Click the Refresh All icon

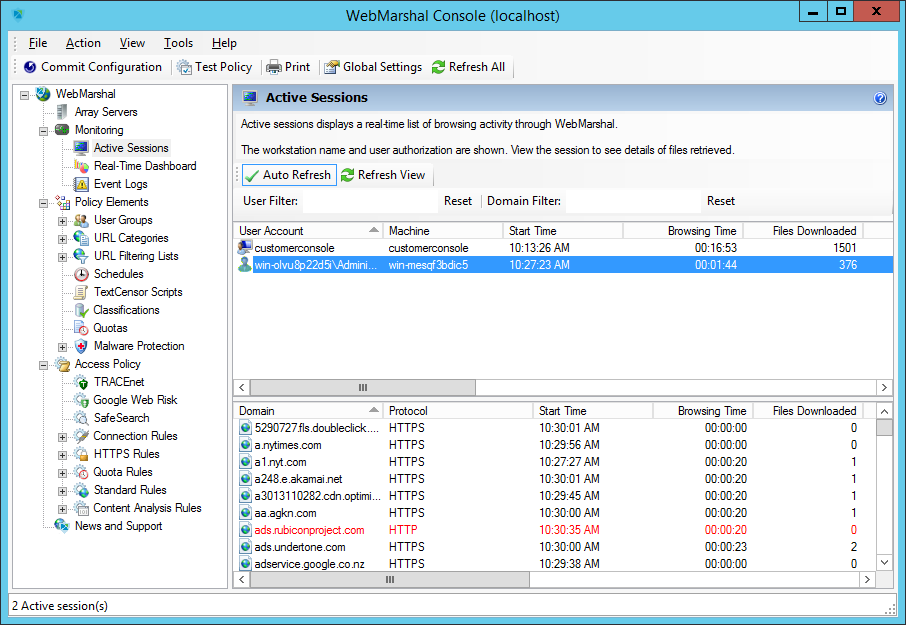(438, 67)
